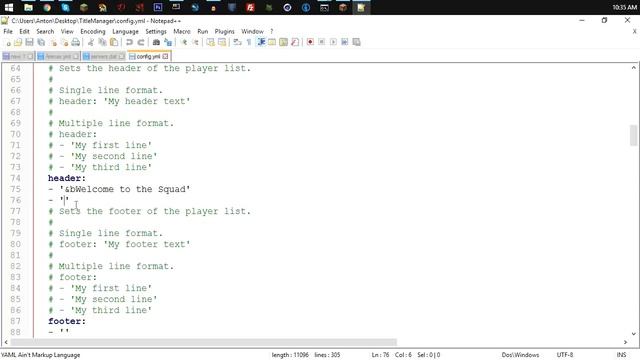Click the Dos\Windows line ending status
Image resolution: width=640 pixels, height=360 pixels.
point(520,355)
